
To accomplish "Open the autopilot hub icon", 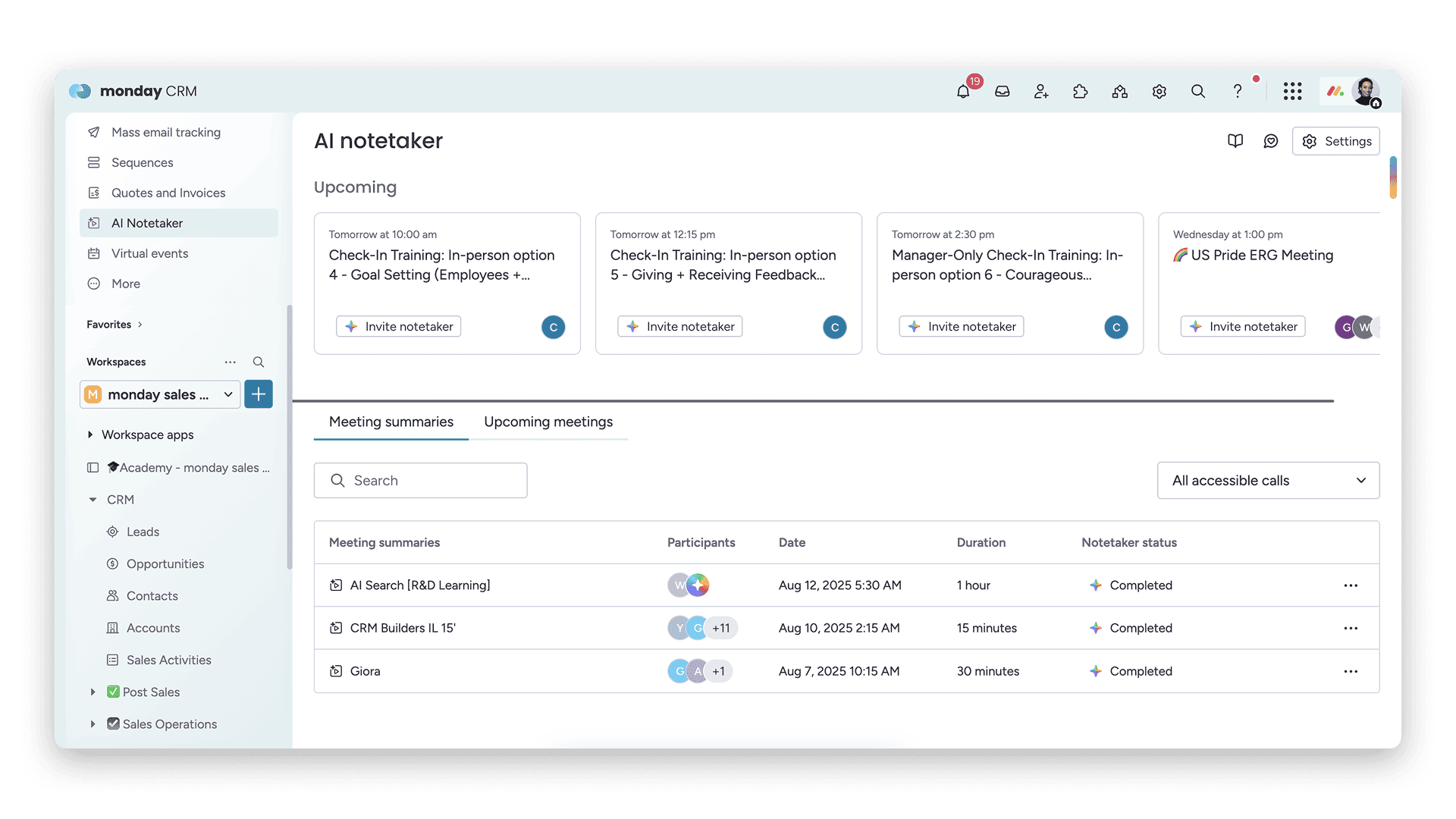I will [x=1120, y=92].
